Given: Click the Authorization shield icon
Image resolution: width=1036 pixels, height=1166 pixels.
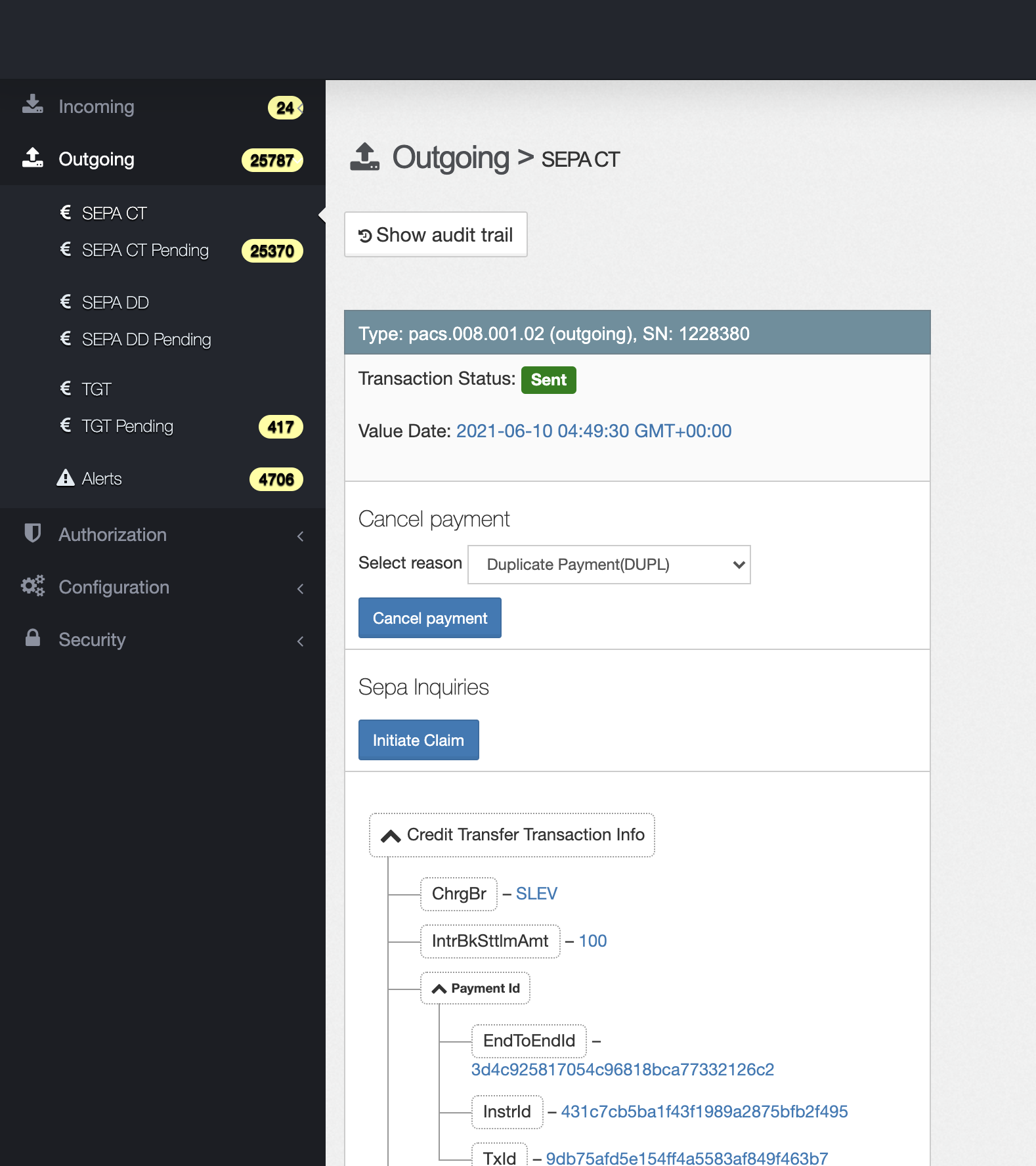Looking at the screenshot, I should [x=33, y=533].
